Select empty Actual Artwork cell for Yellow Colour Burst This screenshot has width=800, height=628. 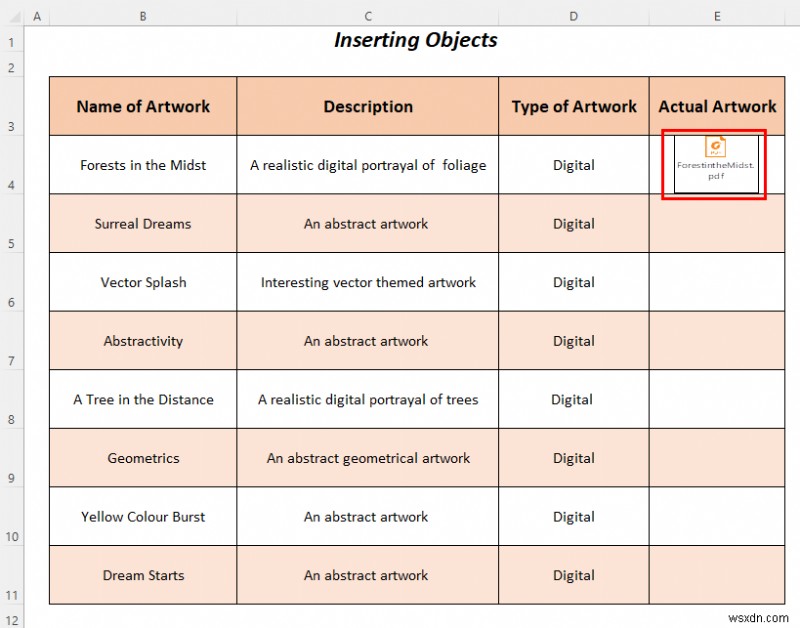pos(717,517)
